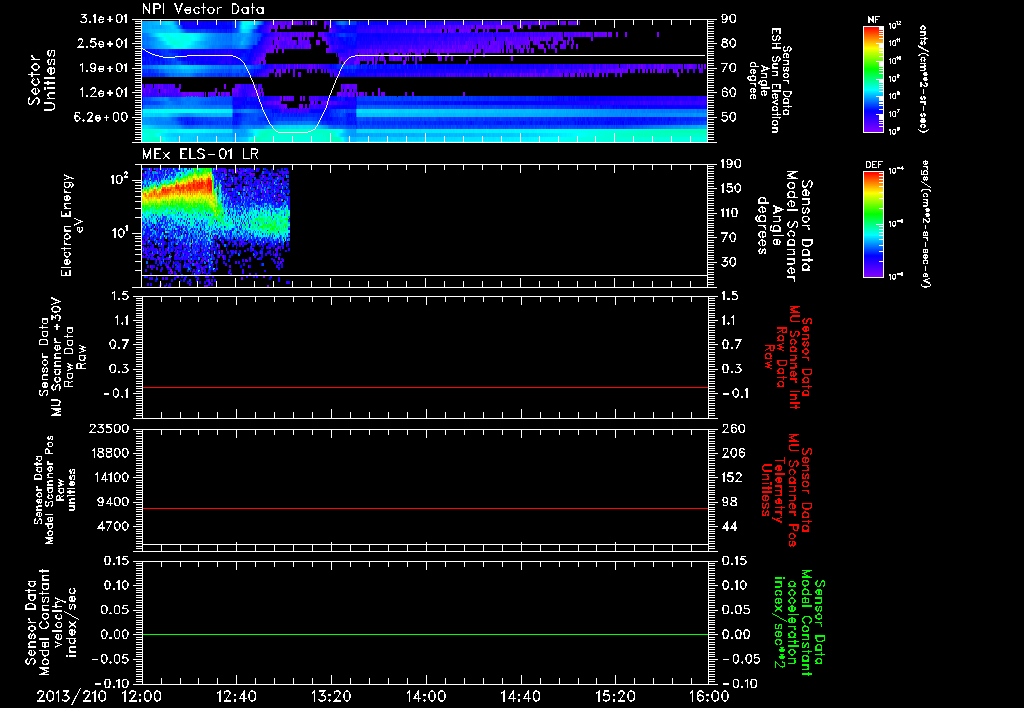The image size is (1024, 708).
Task: Click the 14100 scanner position tick label
Action: (x=109, y=477)
